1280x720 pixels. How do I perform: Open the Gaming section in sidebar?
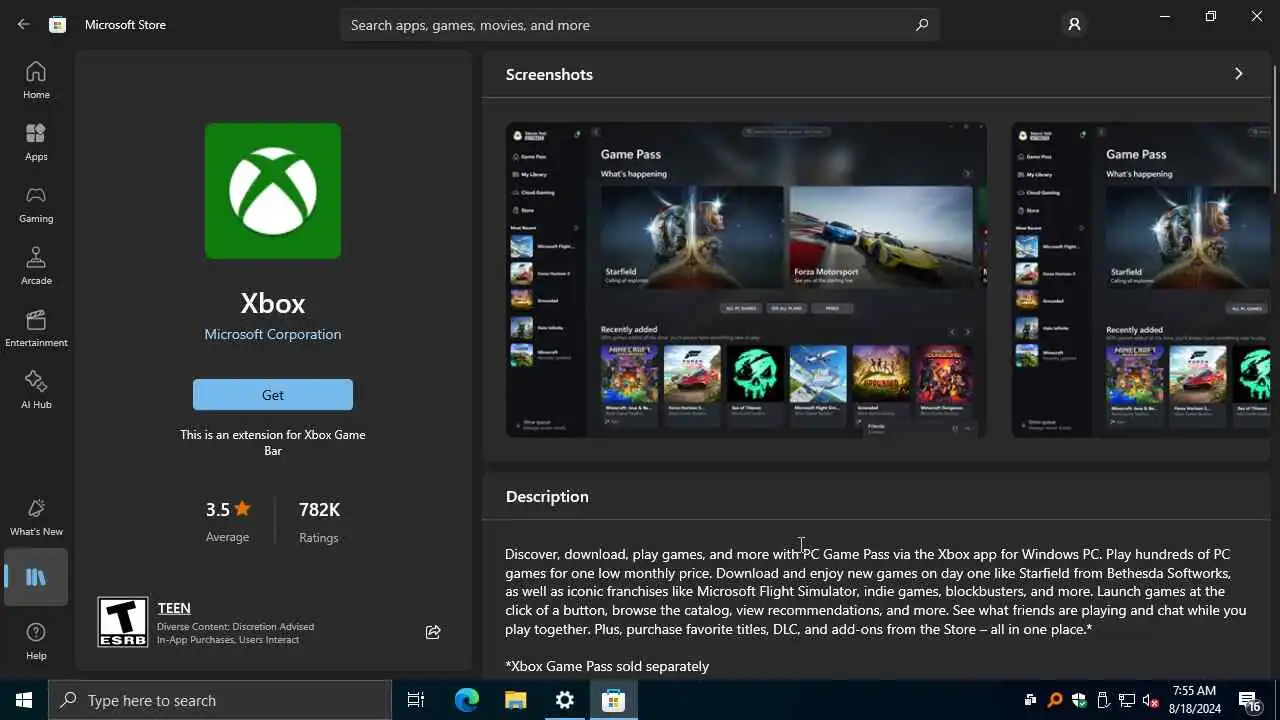[x=36, y=204]
